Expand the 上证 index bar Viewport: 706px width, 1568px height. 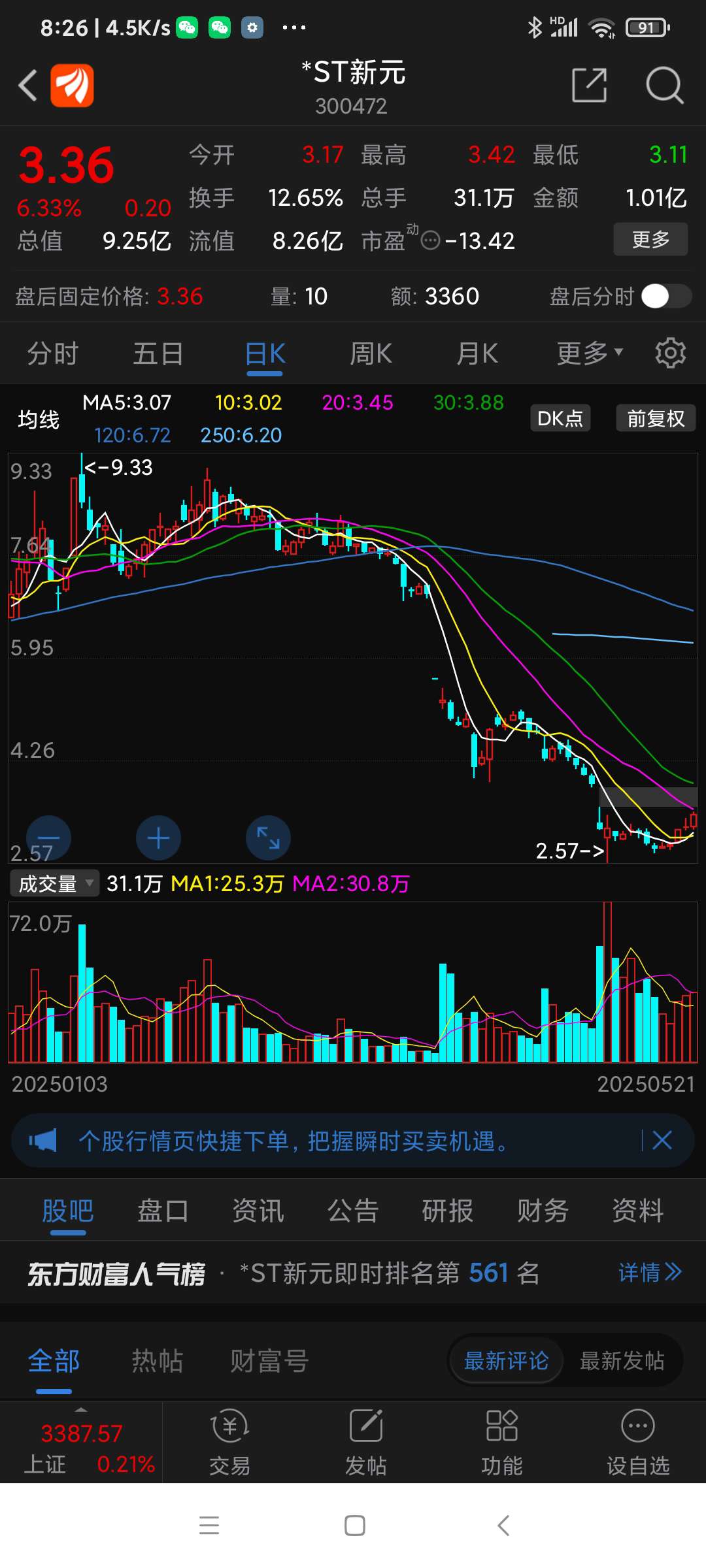[81, 1443]
